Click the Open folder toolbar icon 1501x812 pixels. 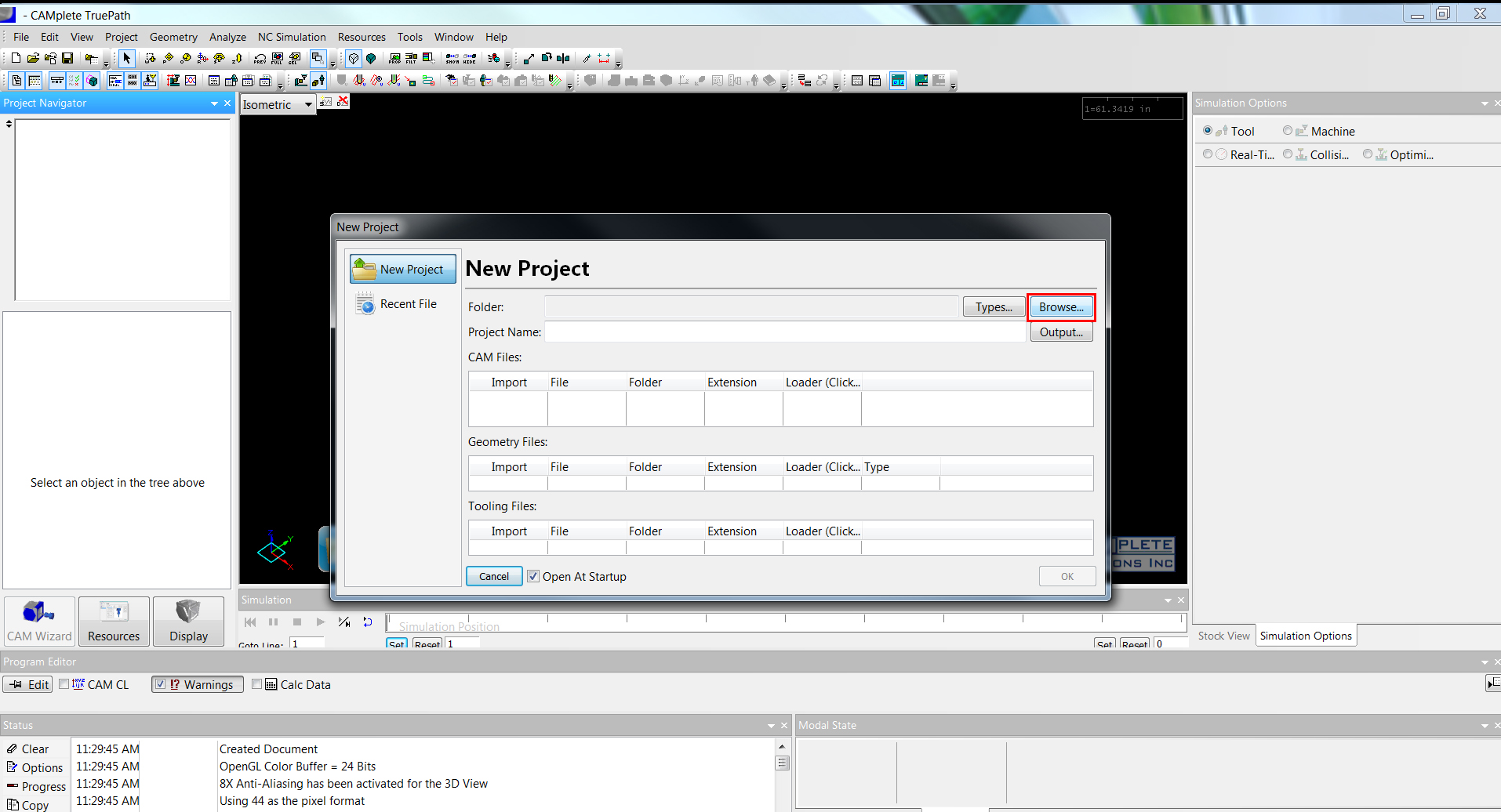click(x=33, y=59)
